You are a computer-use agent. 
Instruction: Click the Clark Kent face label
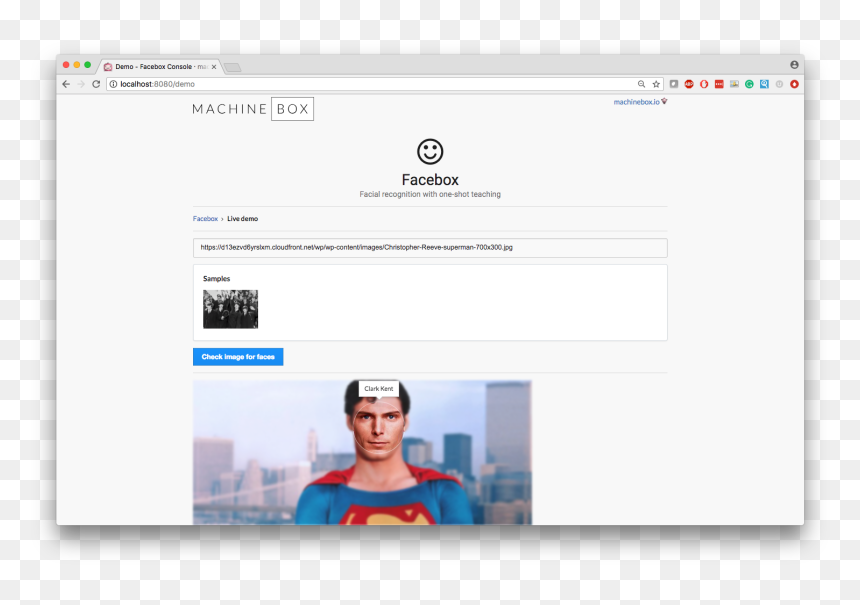(378, 388)
